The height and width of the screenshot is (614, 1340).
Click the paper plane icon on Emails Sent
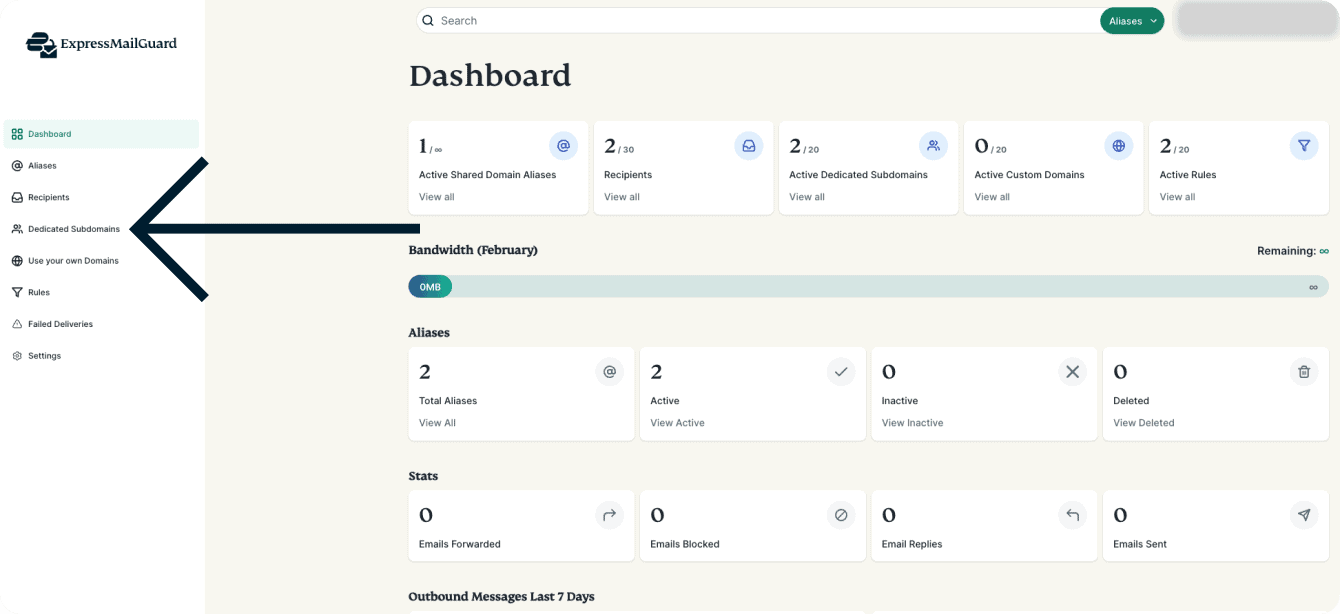[1303, 515]
